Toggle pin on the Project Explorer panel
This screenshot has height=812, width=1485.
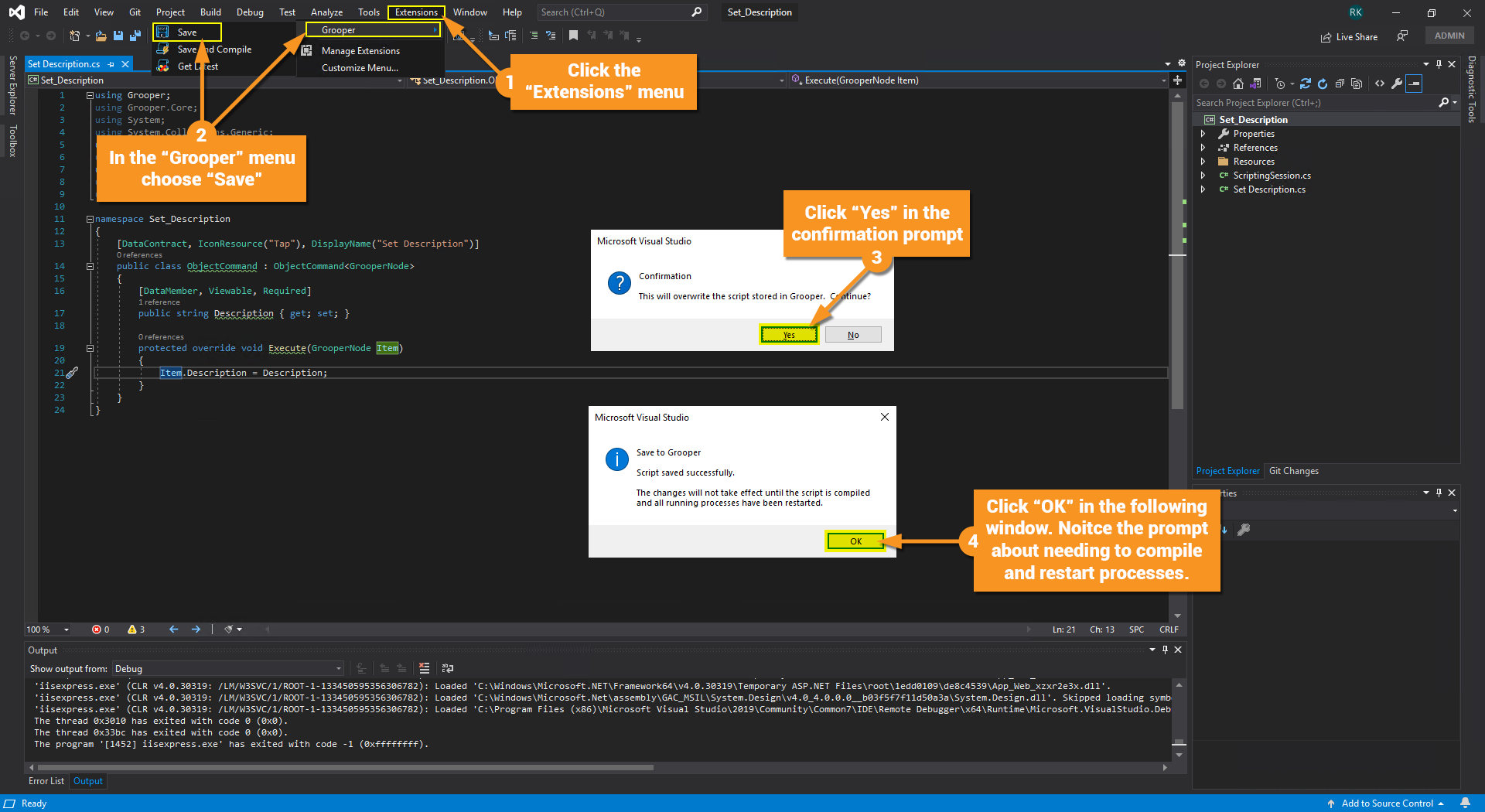tap(1439, 64)
